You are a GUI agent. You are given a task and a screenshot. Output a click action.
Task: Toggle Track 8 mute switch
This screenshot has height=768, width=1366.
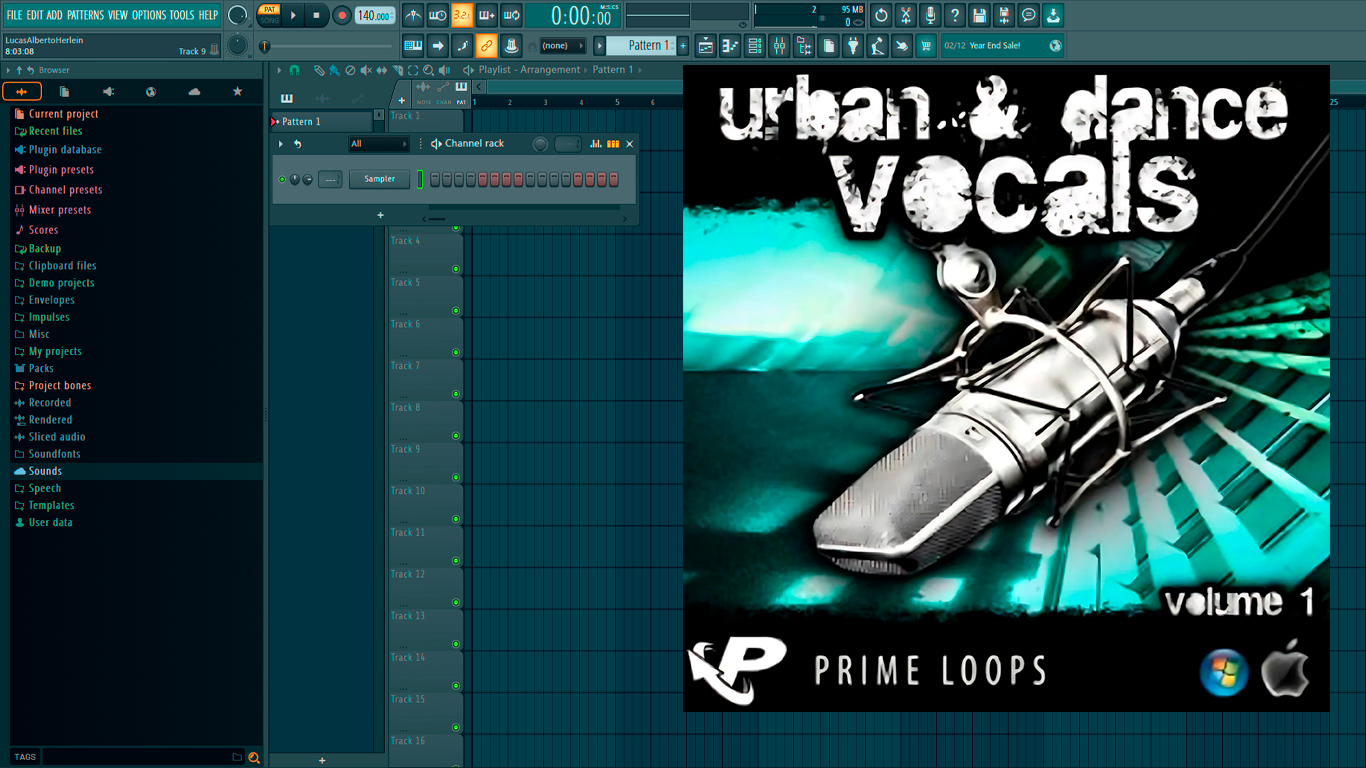pos(456,436)
